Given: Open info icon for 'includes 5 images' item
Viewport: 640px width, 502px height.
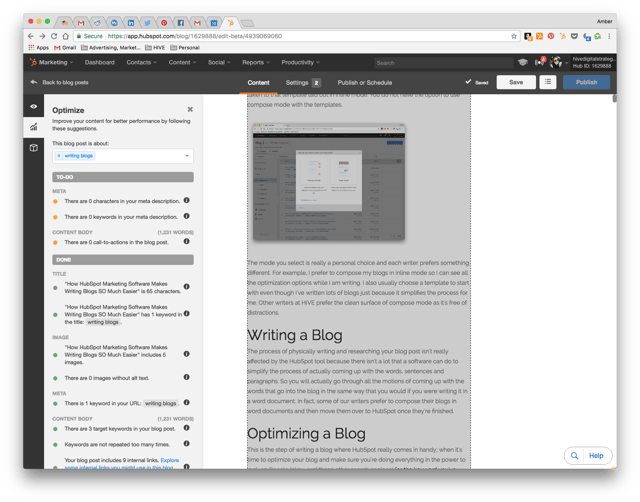Looking at the screenshot, I should coord(187,354).
